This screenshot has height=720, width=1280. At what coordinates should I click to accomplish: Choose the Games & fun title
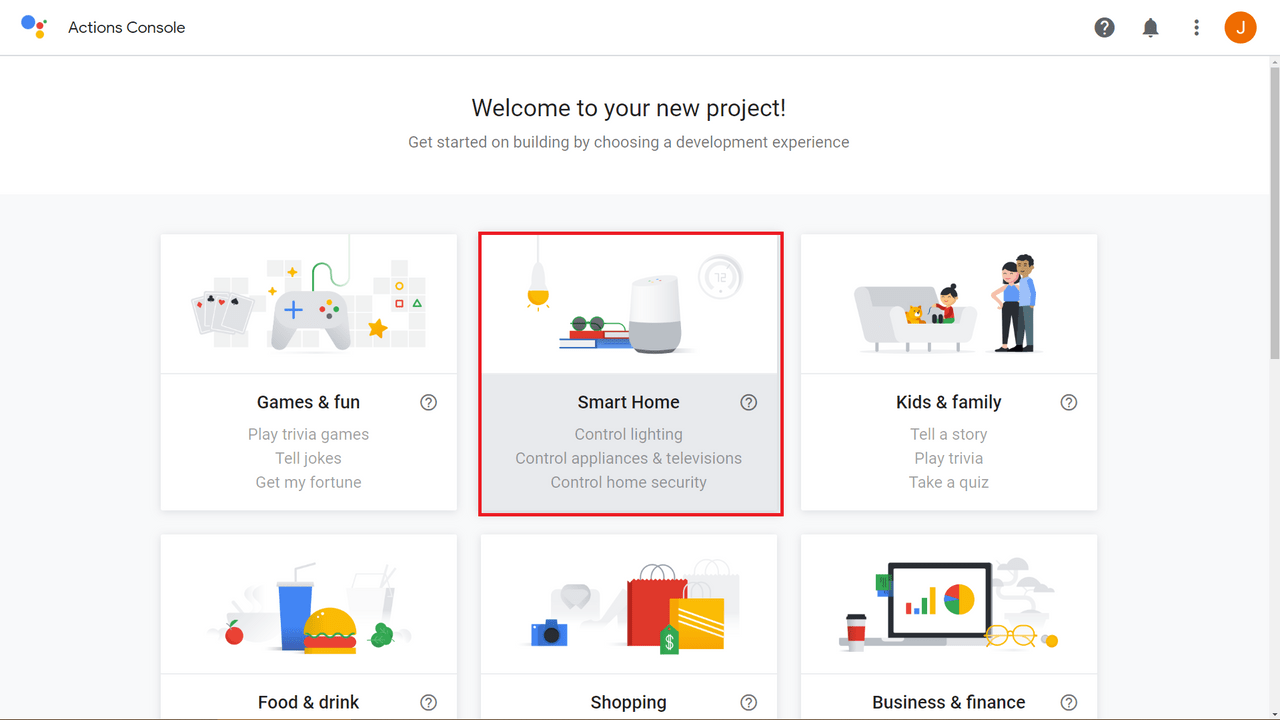(x=308, y=402)
